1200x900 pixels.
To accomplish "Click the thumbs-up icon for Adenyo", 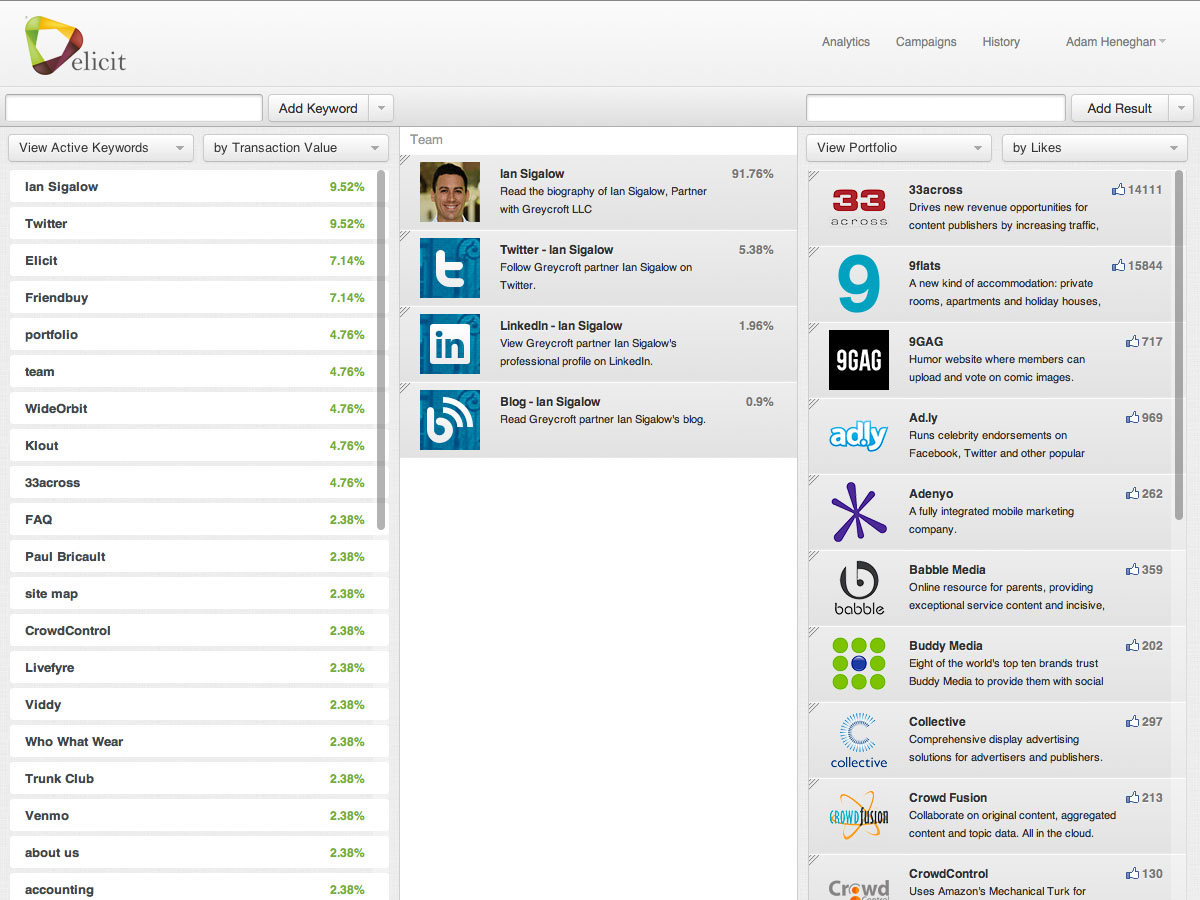I will click(x=1132, y=493).
